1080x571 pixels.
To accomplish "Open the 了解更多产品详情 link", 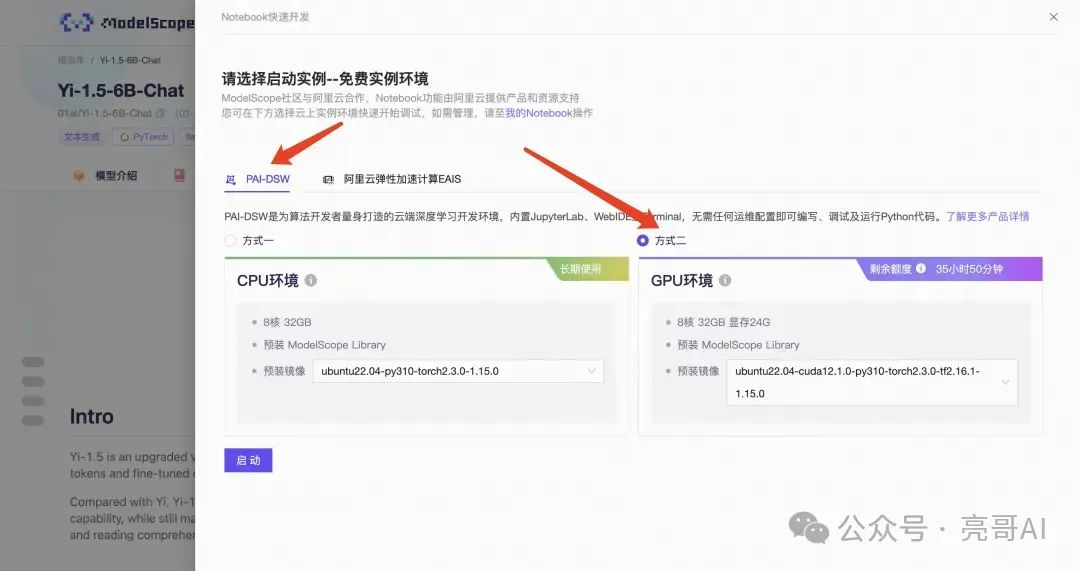I will point(987,216).
